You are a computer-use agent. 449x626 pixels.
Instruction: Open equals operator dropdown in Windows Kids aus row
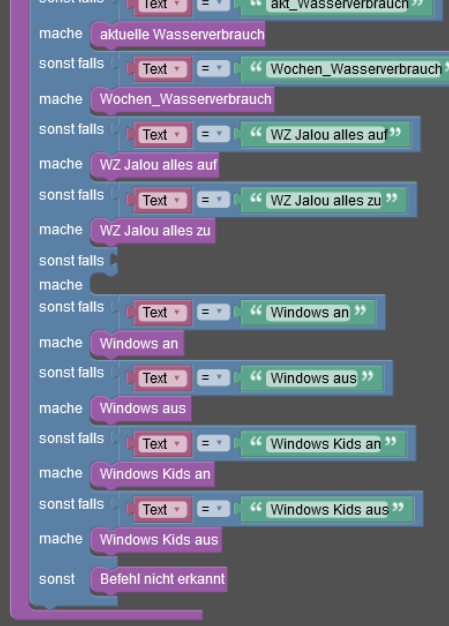pos(213,509)
